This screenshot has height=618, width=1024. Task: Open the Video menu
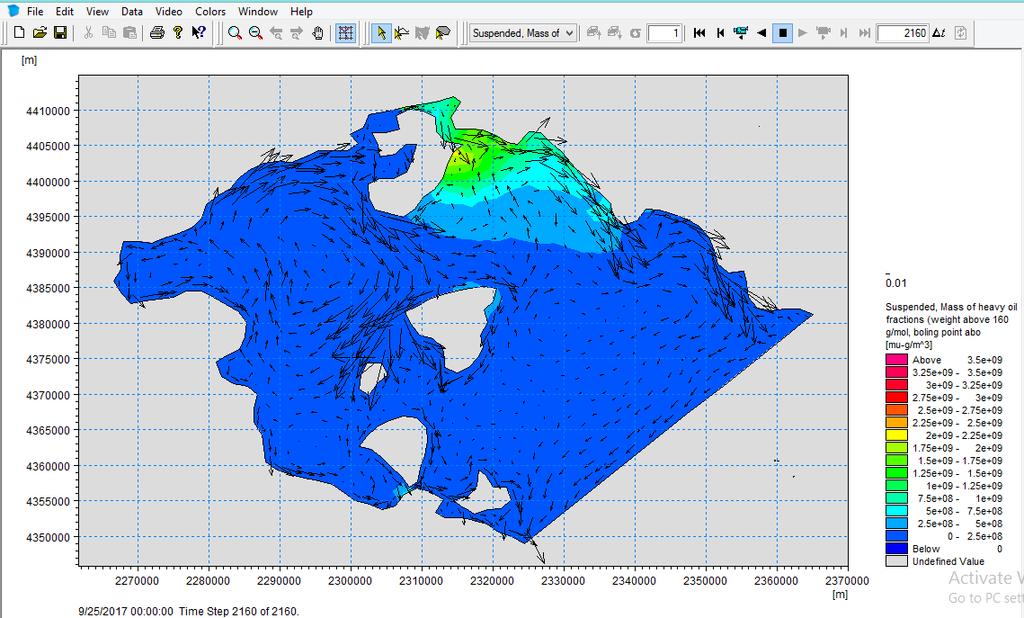(x=168, y=11)
